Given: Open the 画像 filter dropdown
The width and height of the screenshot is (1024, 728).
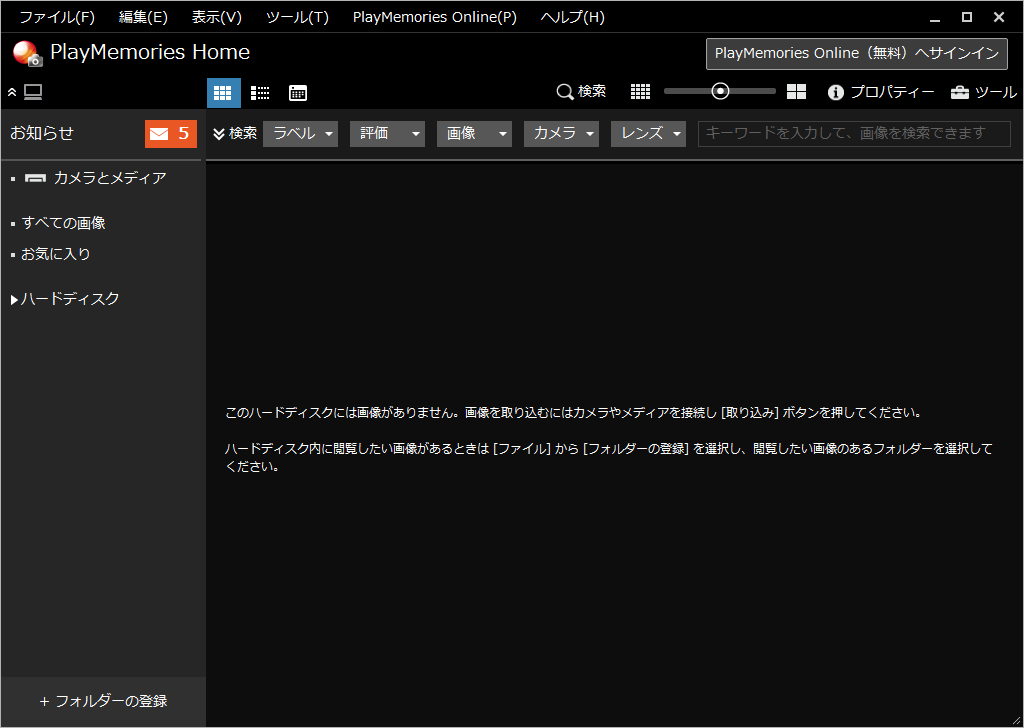Looking at the screenshot, I should (474, 134).
